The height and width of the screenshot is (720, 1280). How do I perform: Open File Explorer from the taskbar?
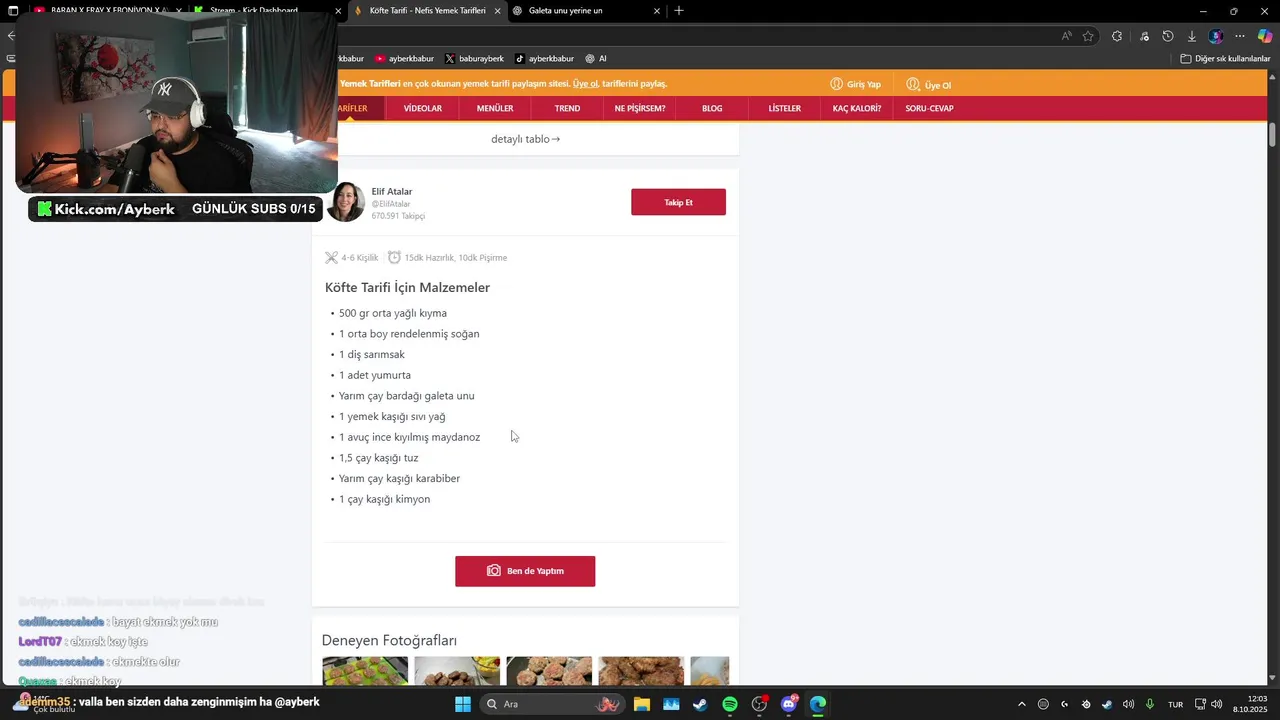(x=641, y=704)
